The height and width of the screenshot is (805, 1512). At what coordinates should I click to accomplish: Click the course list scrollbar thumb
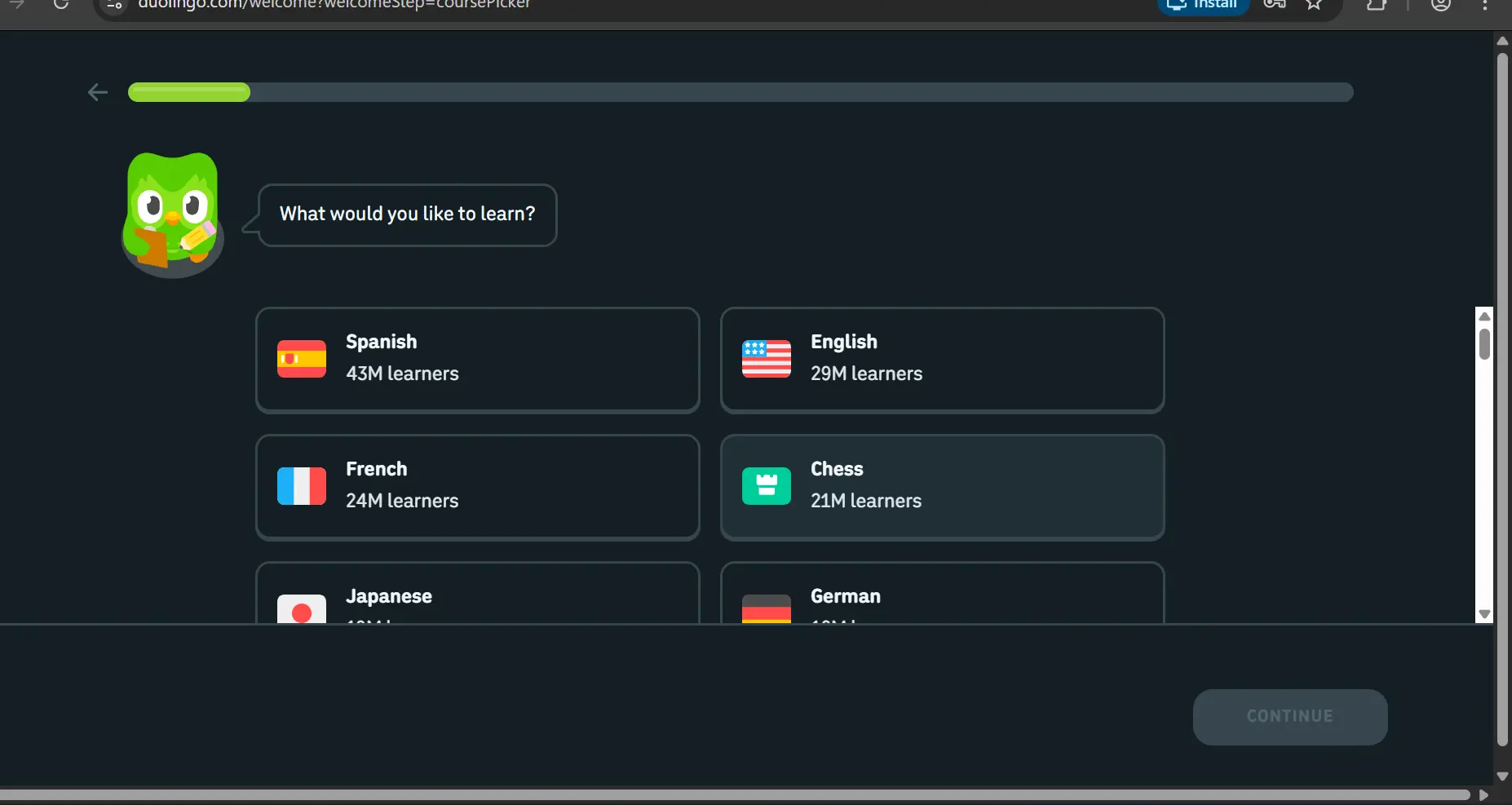coord(1484,343)
